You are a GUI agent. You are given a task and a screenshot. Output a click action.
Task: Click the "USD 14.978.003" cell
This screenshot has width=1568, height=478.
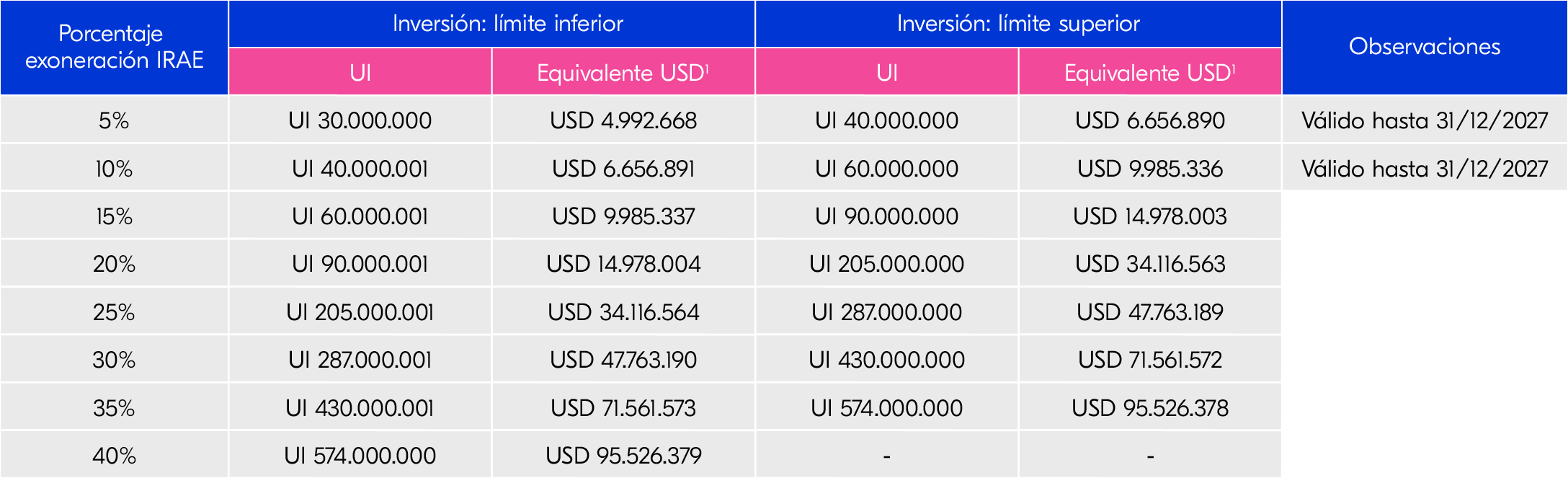coord(1149,216)
